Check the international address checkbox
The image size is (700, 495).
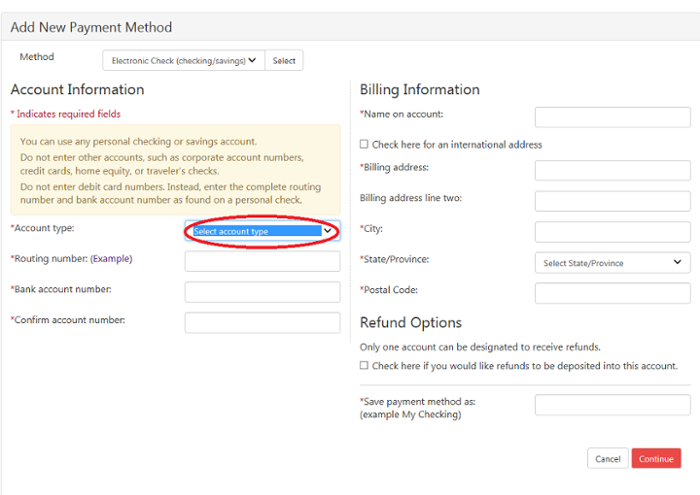(364, 144)
